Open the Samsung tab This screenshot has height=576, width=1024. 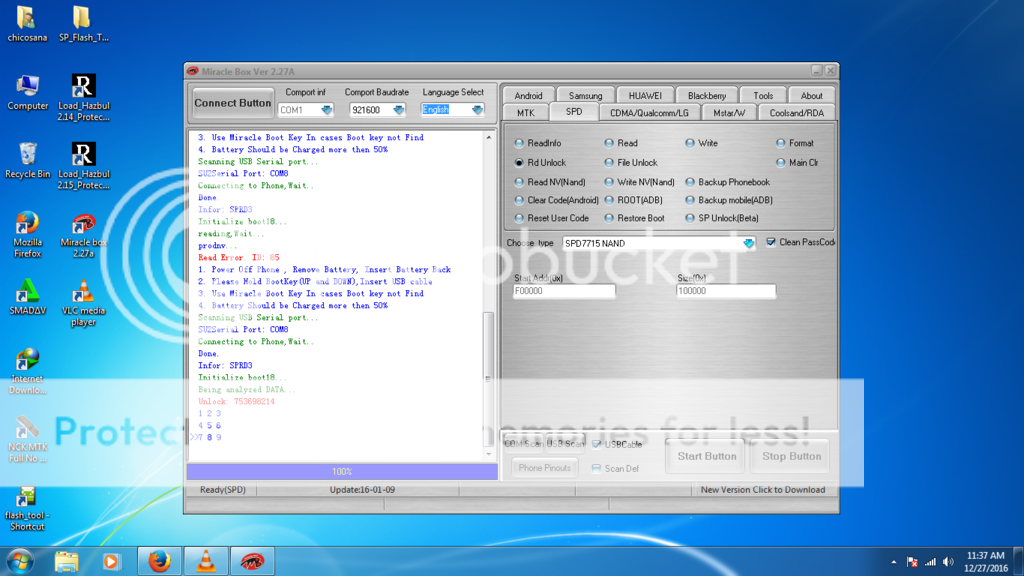tap(585, 96)
